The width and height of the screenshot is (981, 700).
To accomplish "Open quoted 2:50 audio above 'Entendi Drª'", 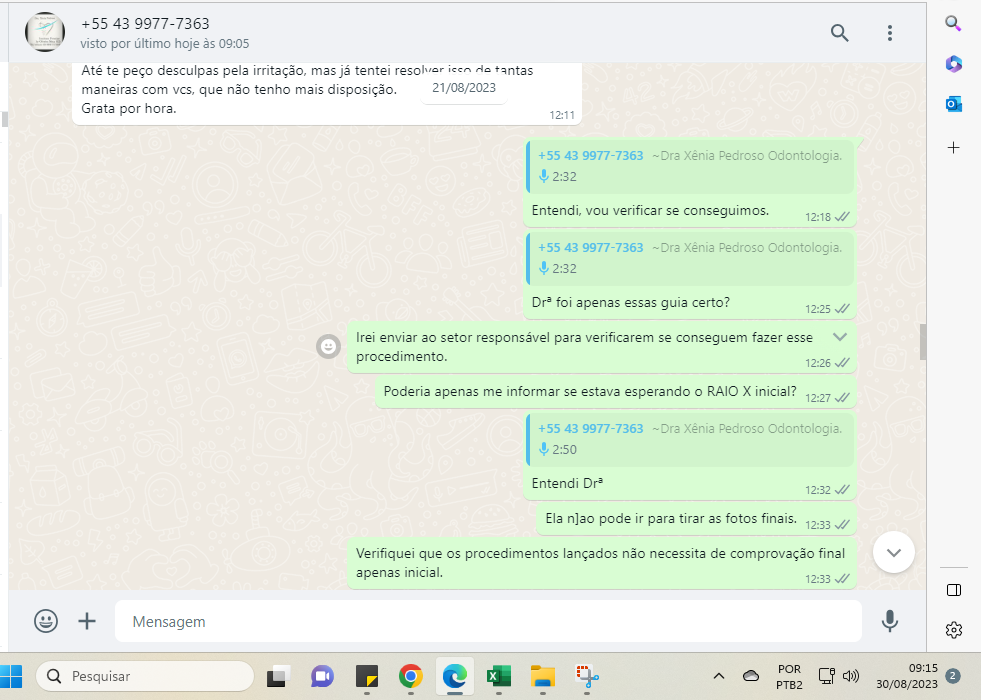I will coord(690,439).
